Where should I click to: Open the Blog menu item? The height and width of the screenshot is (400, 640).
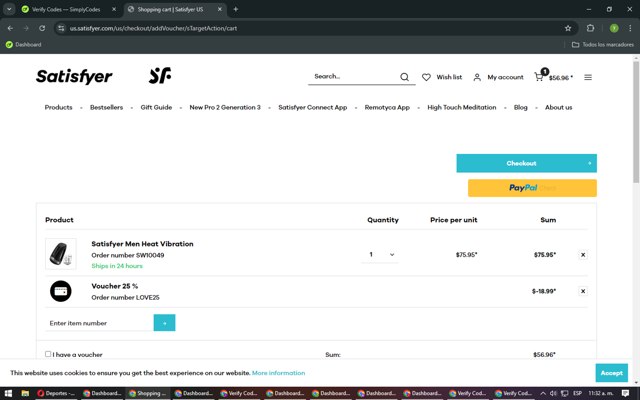pyautogui.click(x=520, y=107)
